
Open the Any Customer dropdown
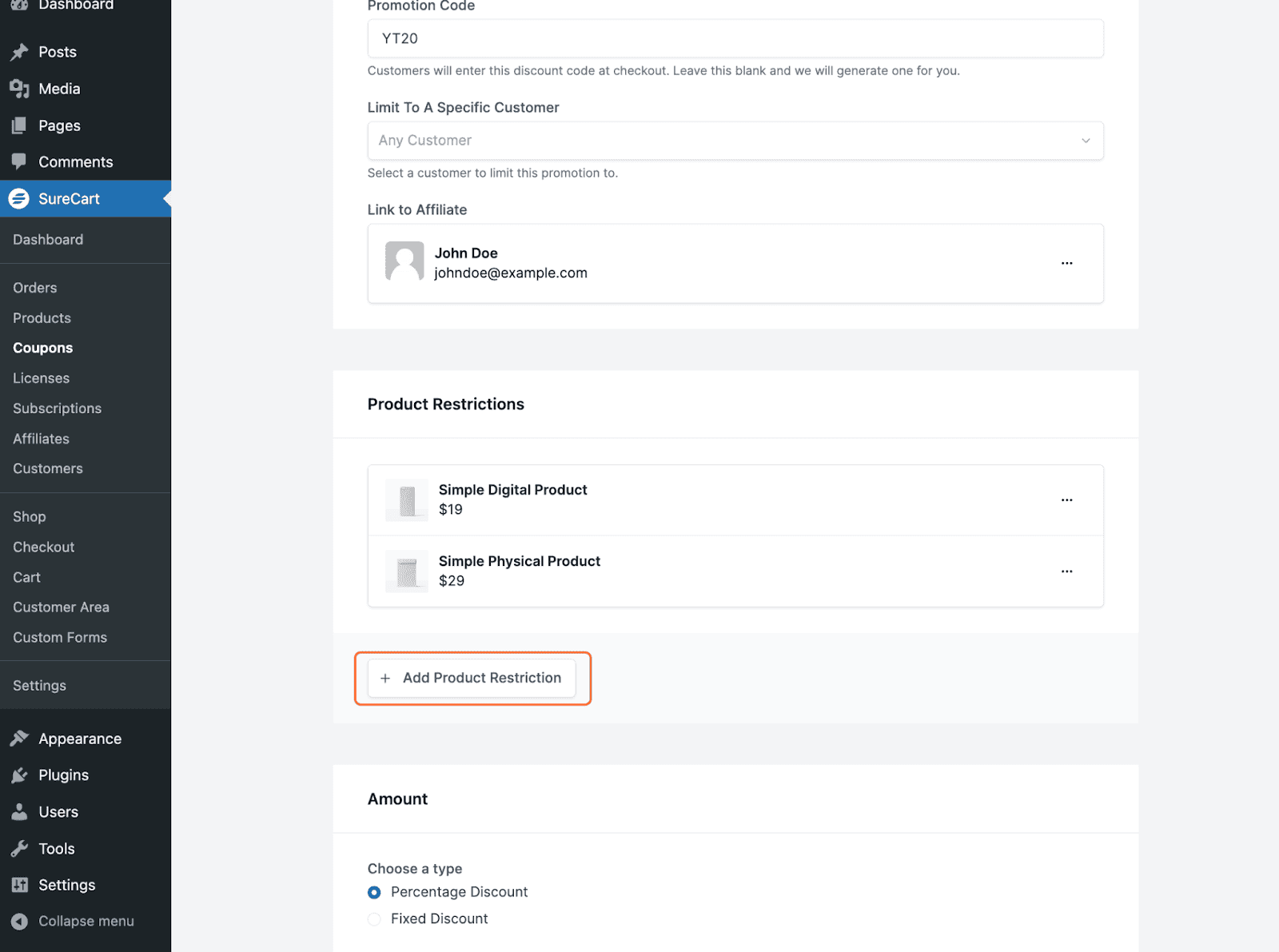[735, 140]
